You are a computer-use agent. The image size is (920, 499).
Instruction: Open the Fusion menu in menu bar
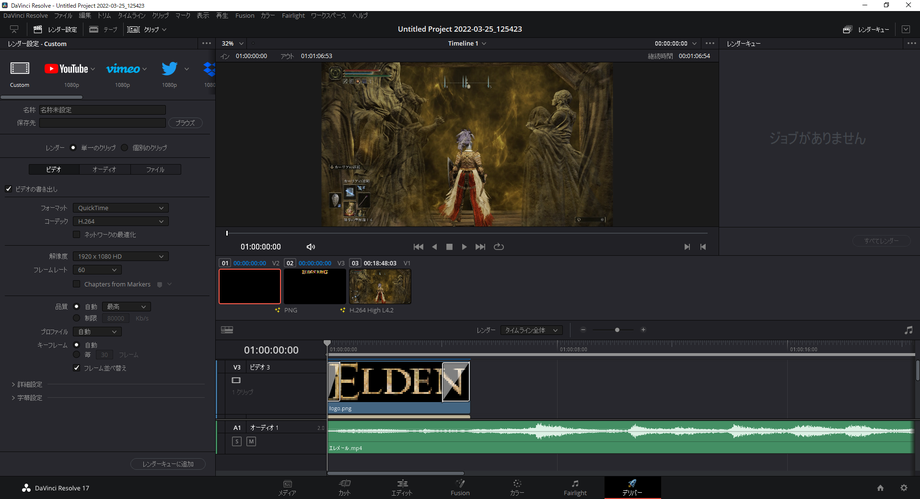pyautogui.click(x=245, y=16)
